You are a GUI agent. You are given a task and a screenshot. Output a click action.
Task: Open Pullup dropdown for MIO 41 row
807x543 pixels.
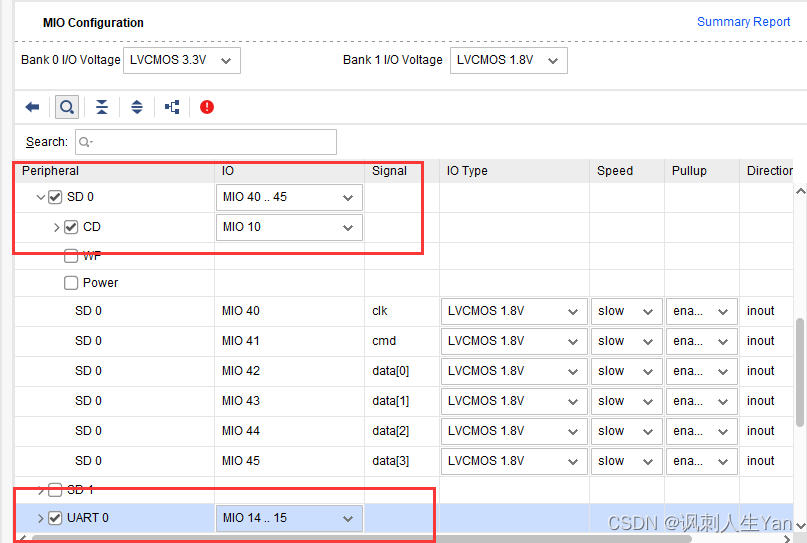pyautogui.click(x=701, y=341)
